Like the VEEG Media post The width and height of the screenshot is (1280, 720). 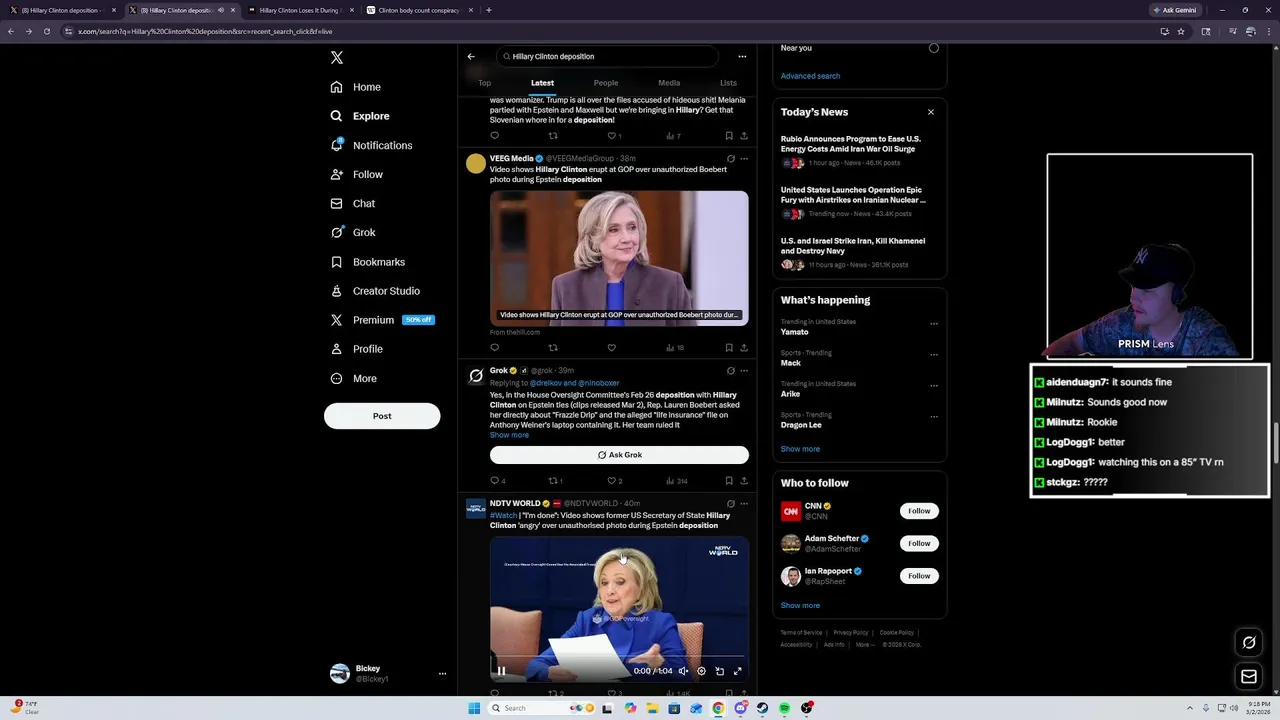coord(612,348)
